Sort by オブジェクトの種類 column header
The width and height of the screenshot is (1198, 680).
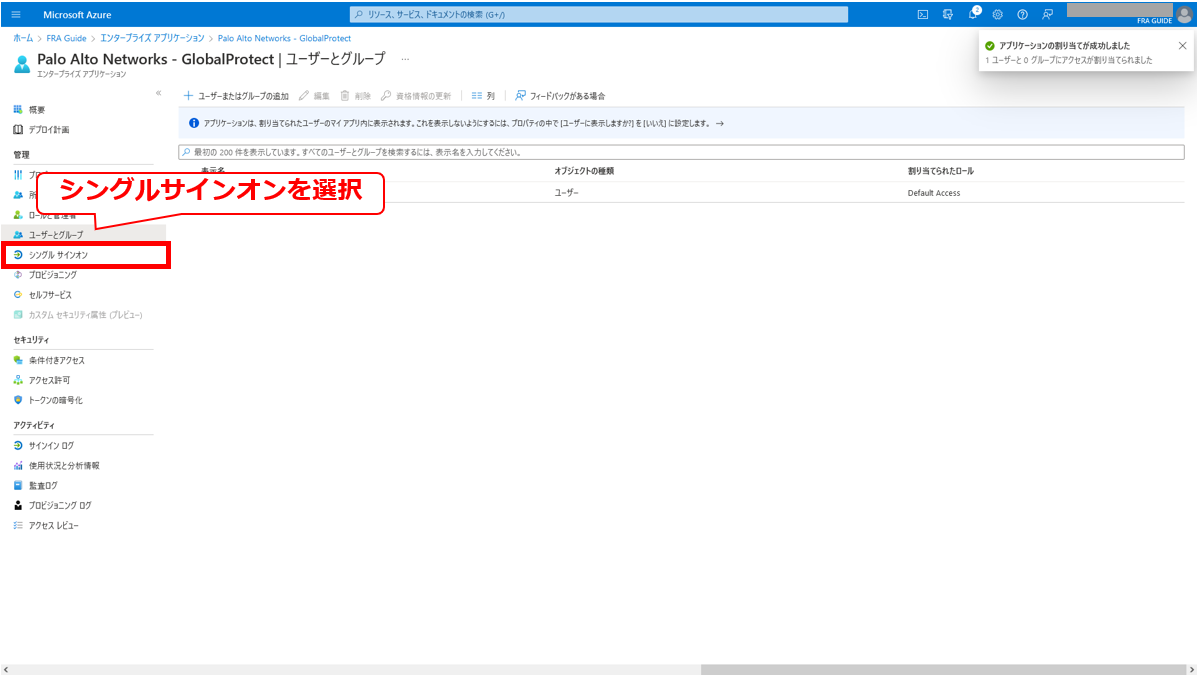pos(584,171)
